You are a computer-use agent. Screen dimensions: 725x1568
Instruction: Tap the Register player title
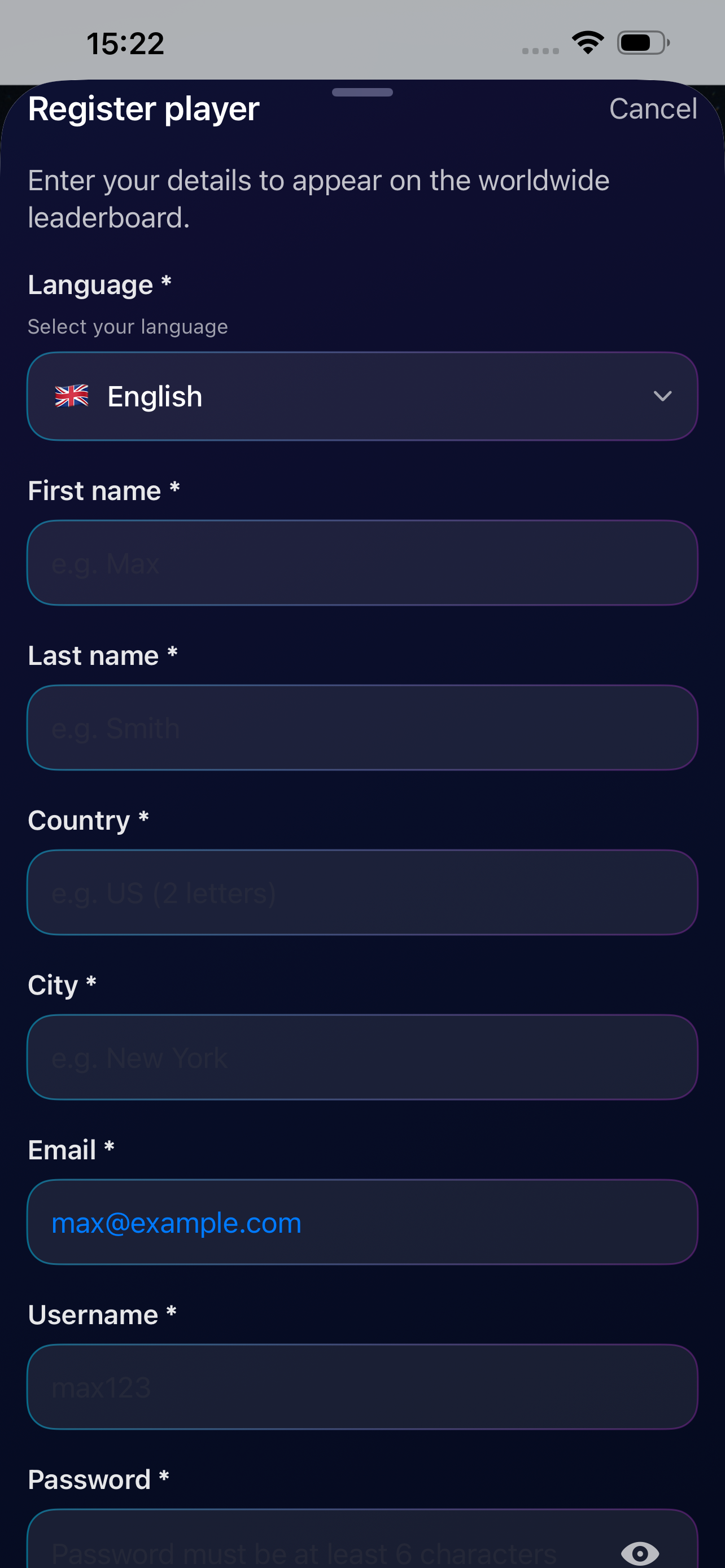(143, 109)
